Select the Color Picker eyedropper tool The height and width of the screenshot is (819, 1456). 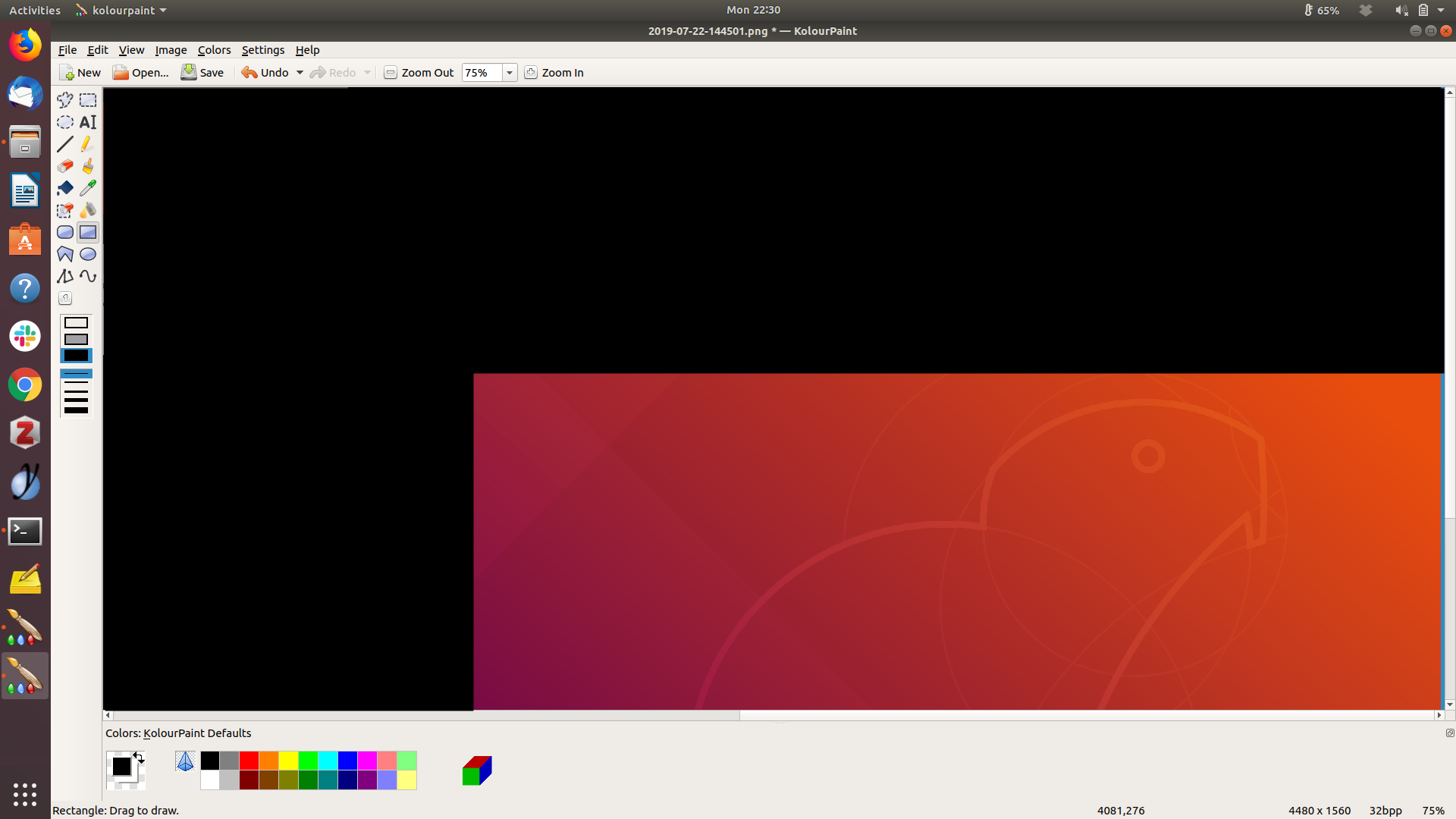point(88,188)
